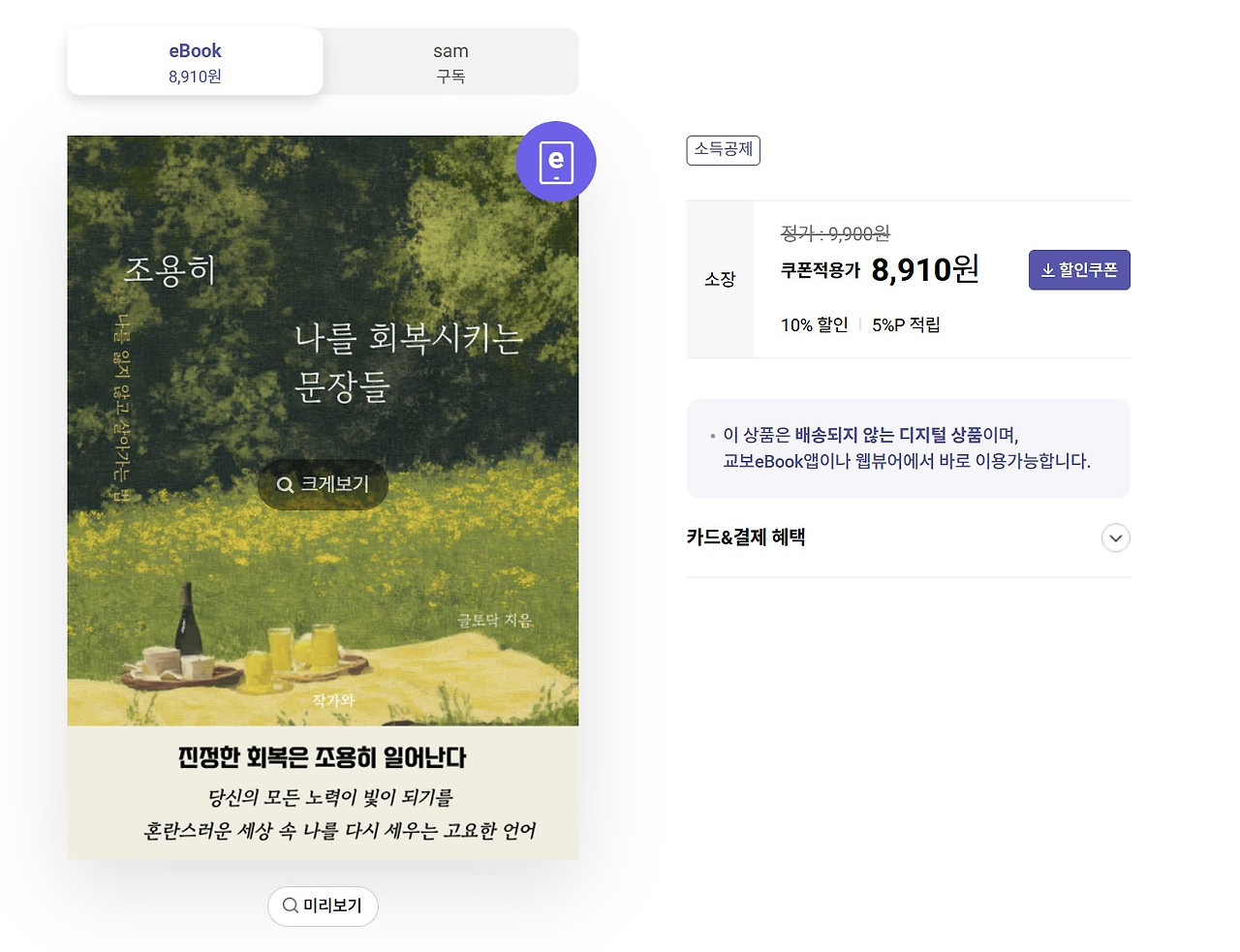
Task: Open the 카드&결제 혜택 section title
Action: (x=746, y=537)
